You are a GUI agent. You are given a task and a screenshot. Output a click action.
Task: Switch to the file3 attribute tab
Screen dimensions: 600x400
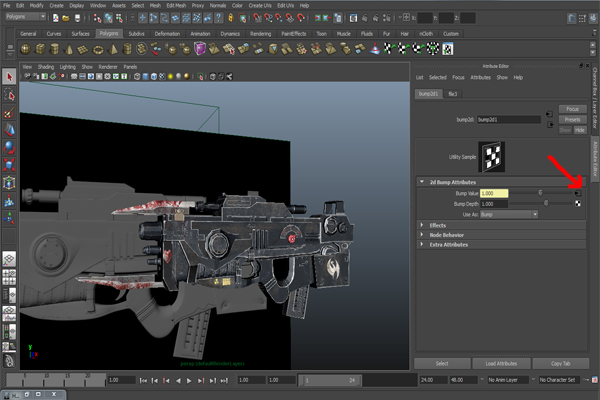pos(453,94)
